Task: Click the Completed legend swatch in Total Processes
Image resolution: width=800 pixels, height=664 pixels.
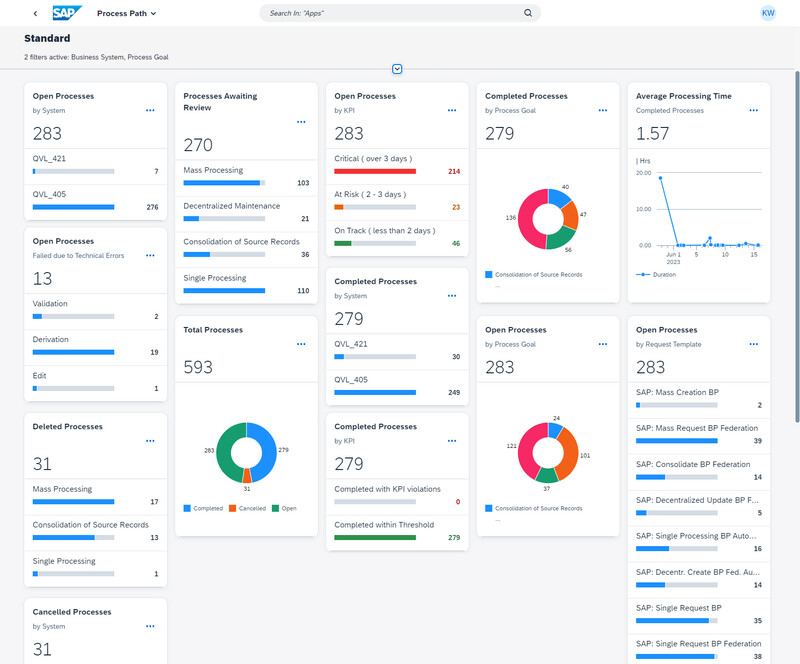Action: click(187, 508)
